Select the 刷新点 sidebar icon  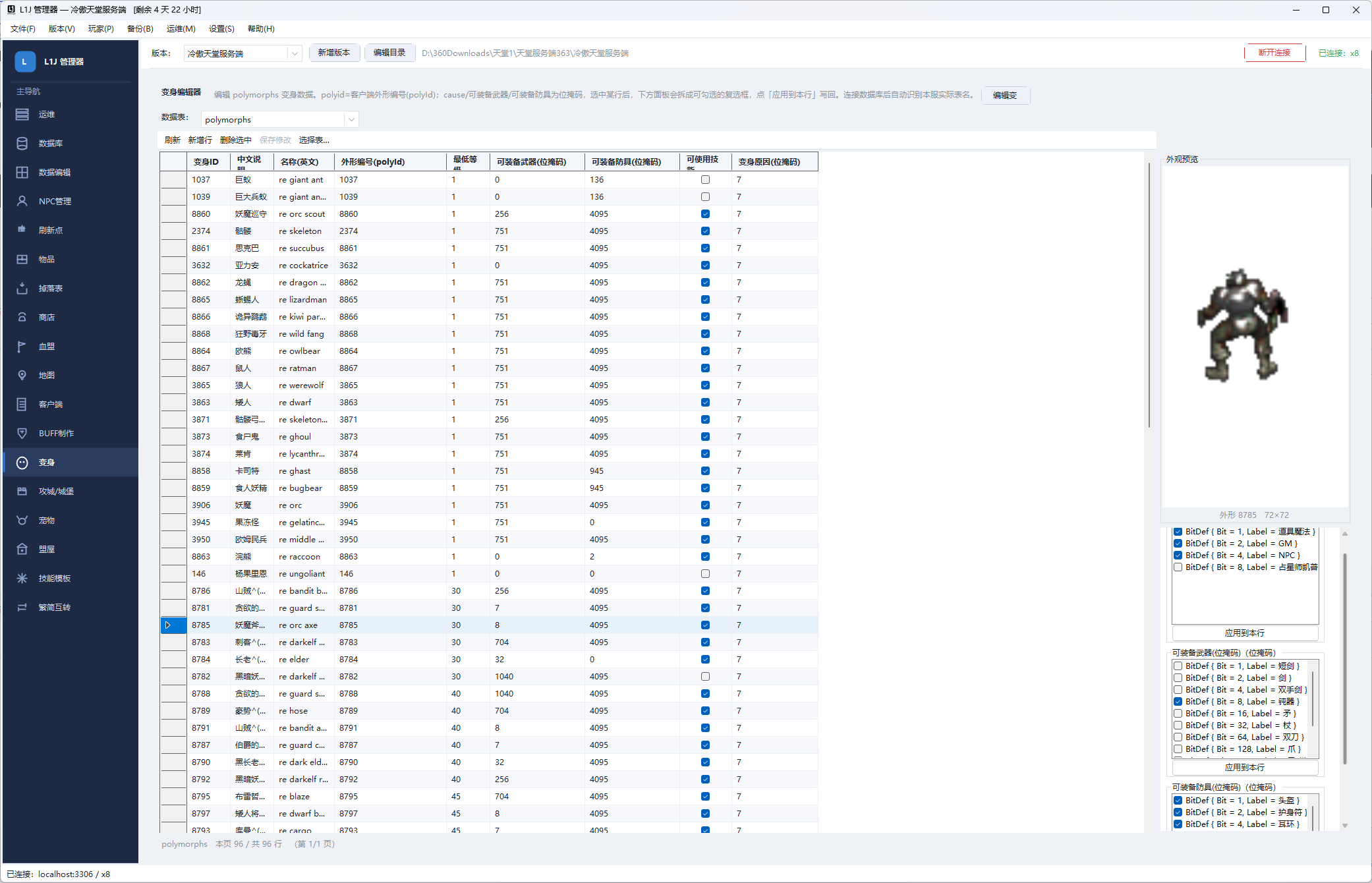coord(22,231)
